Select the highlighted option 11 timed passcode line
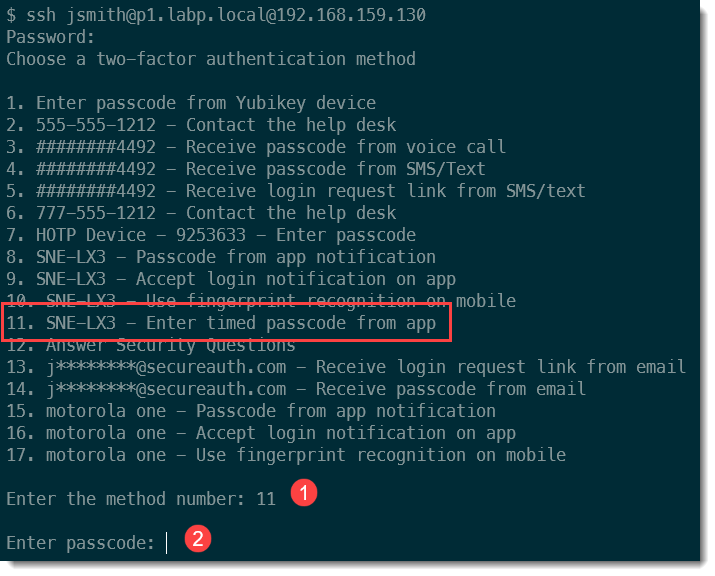Screen dimensions: 715x576 [221, 323]
